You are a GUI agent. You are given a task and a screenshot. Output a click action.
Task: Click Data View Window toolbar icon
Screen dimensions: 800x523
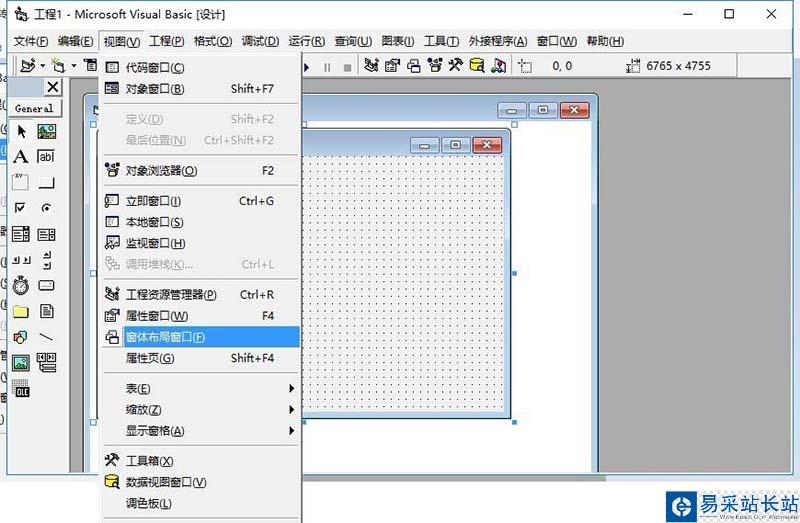click(477, 66)
